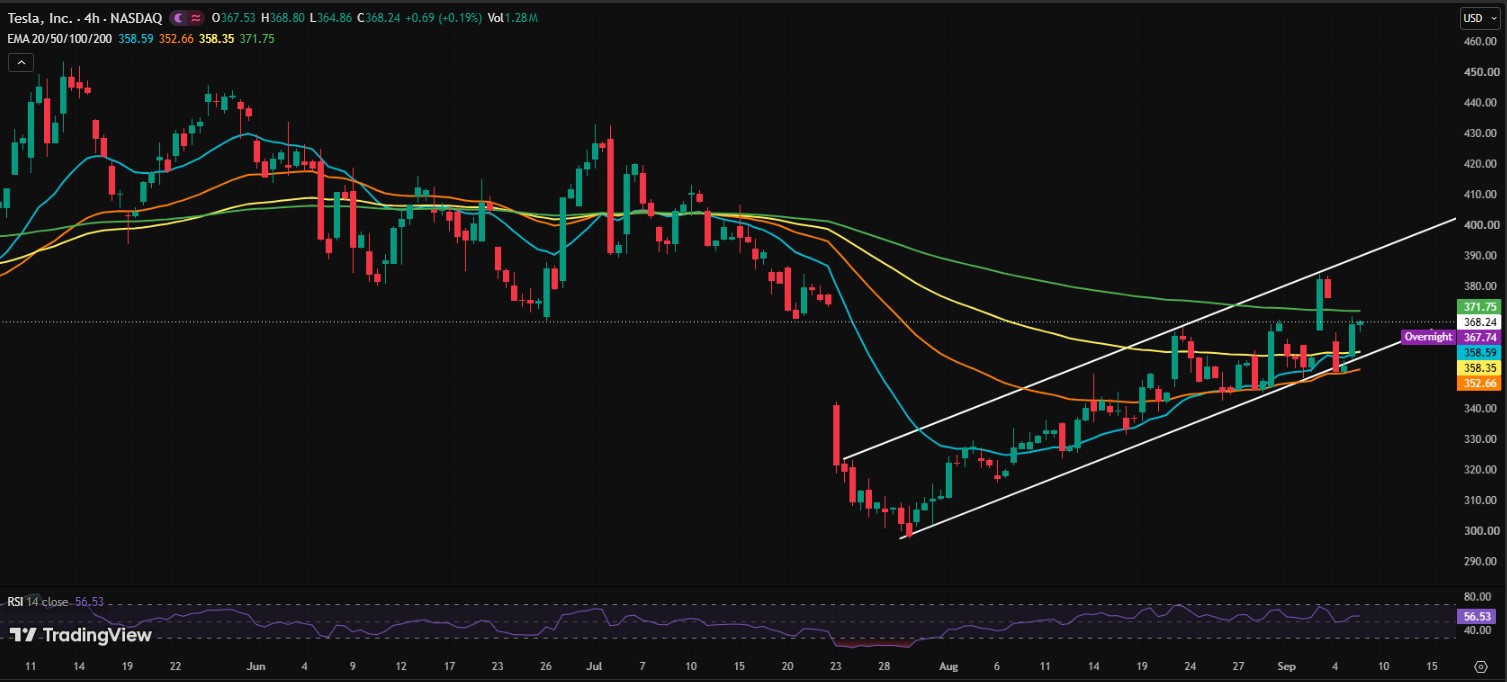The width and height of the screenshot is (1507, 682).
Task: Click the RSI legend value 56.53
Action: (89, 602)
